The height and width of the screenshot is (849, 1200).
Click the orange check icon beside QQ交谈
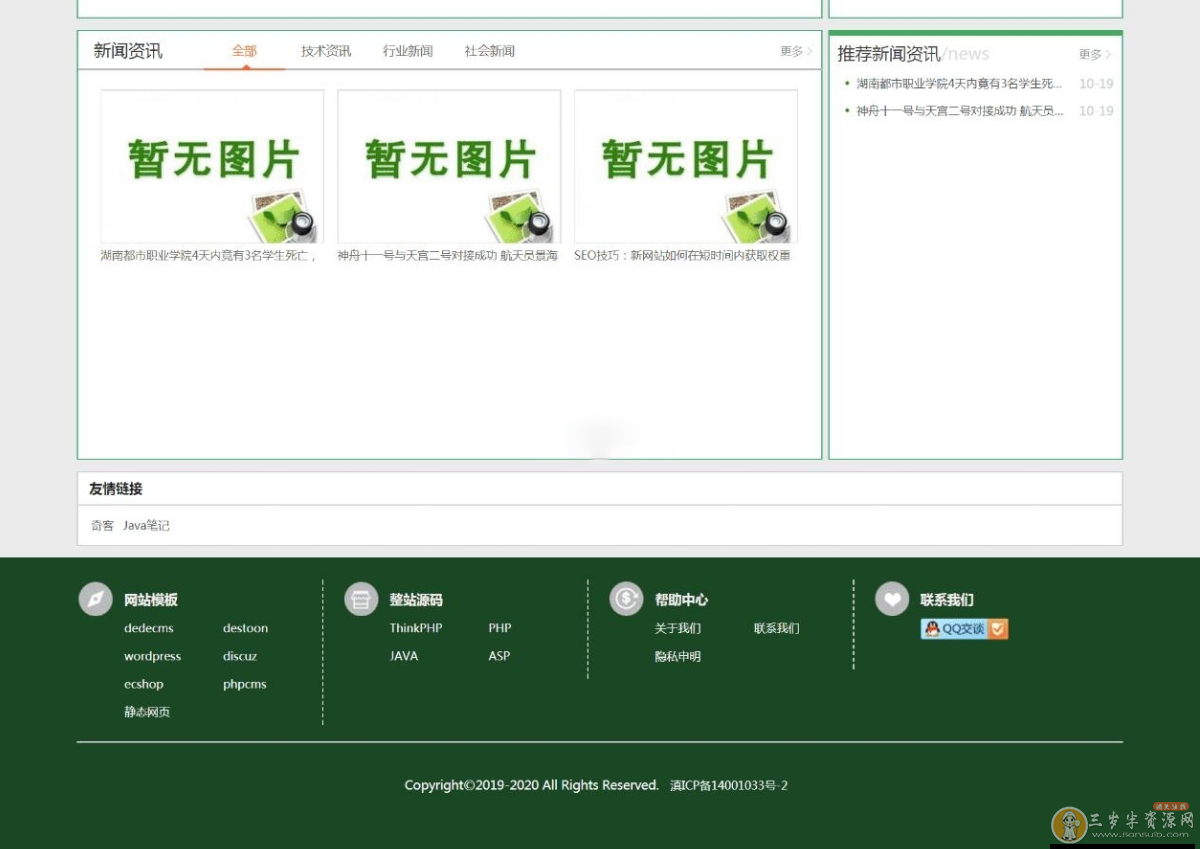coord(997,629)
